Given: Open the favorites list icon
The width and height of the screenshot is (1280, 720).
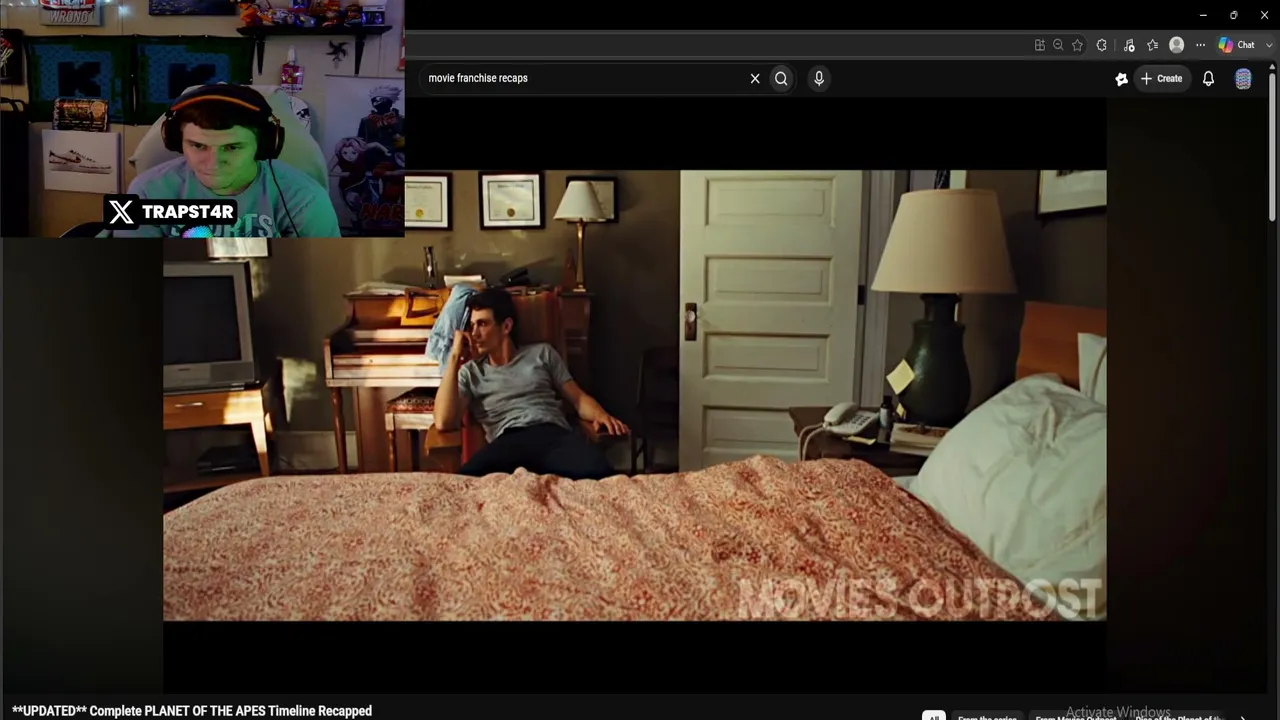Looking at the screenshot, I should (x=1153, y=45).
